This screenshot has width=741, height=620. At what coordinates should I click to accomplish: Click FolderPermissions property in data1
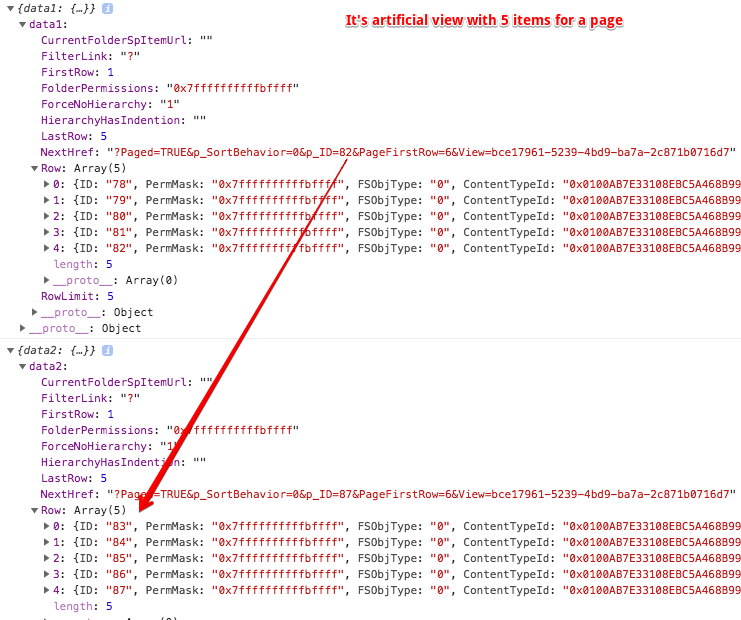click(x=170, y=88)
